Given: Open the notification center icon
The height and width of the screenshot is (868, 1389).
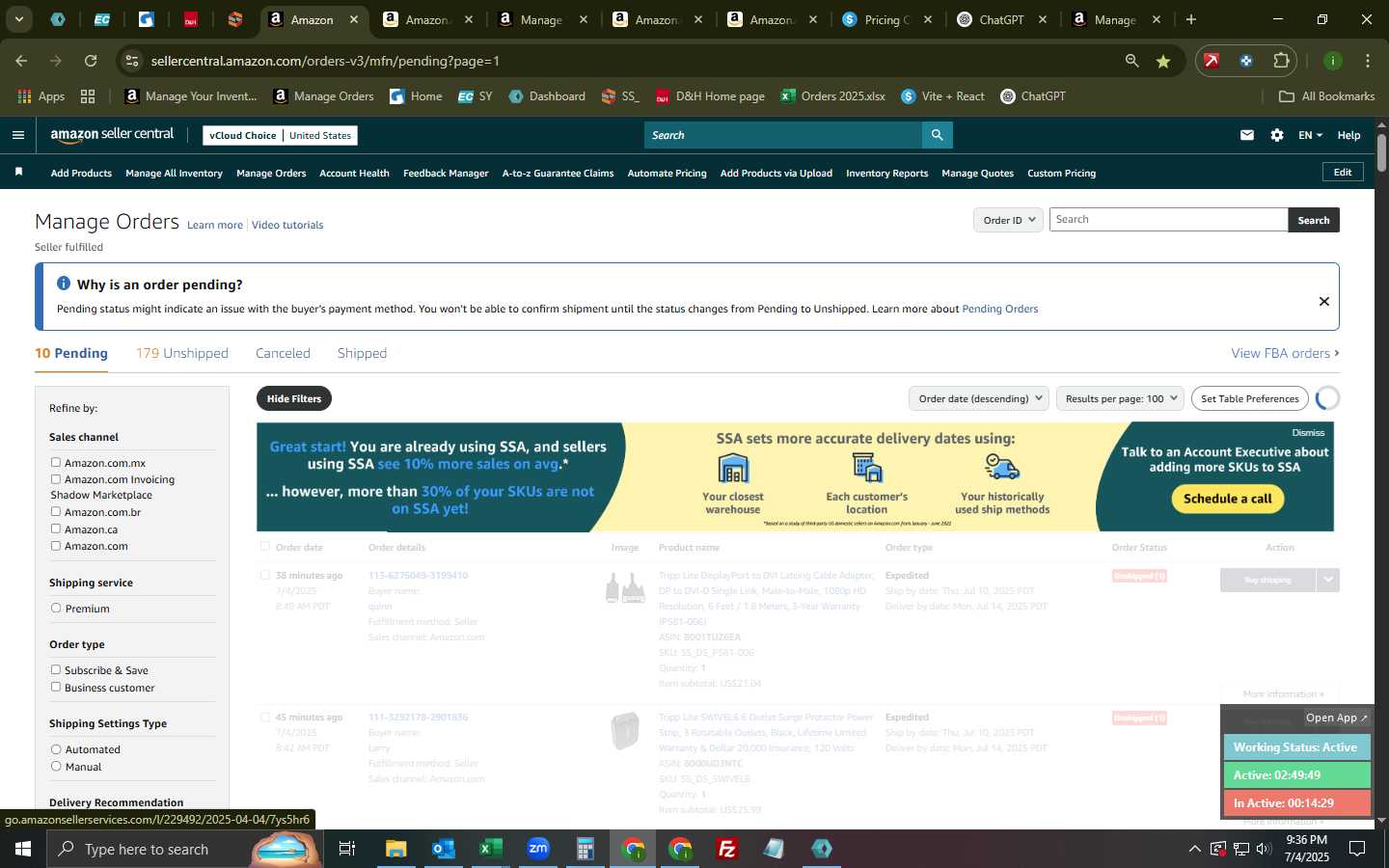Looking at the screenshot, I should [1357, 849].
